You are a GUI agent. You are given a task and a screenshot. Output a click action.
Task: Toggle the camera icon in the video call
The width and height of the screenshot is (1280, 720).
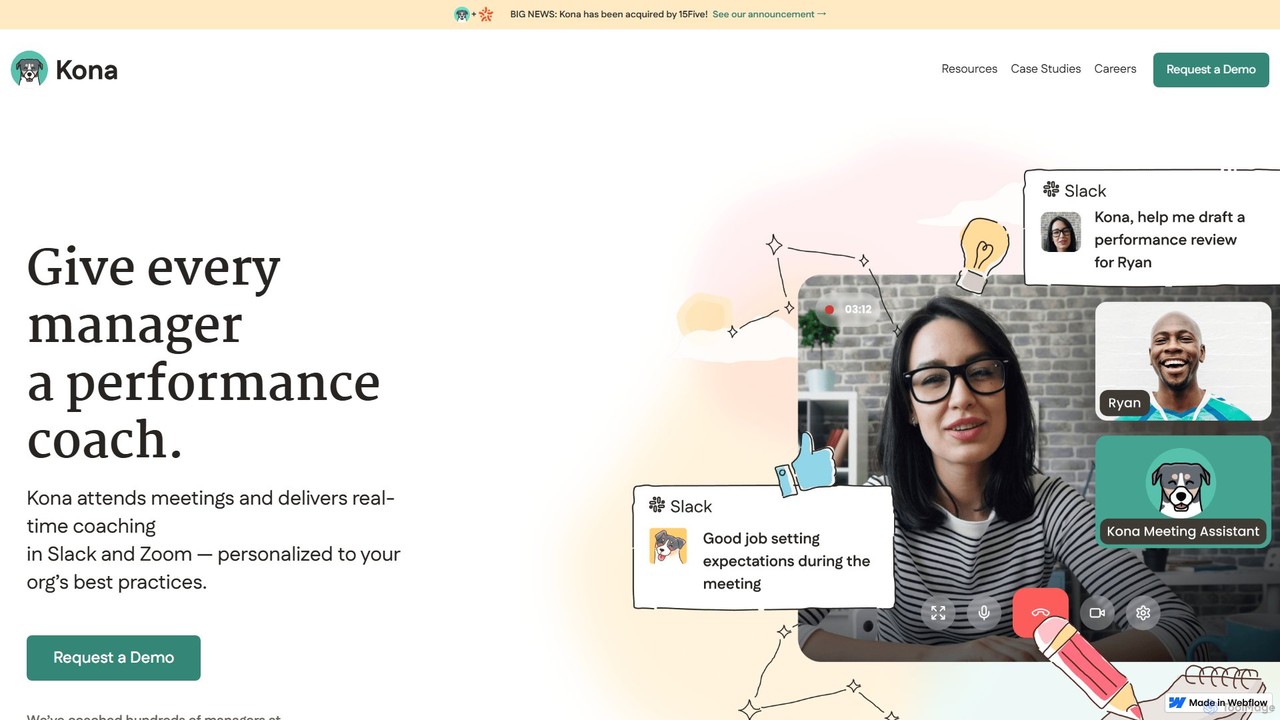(x=1097, y=613)
